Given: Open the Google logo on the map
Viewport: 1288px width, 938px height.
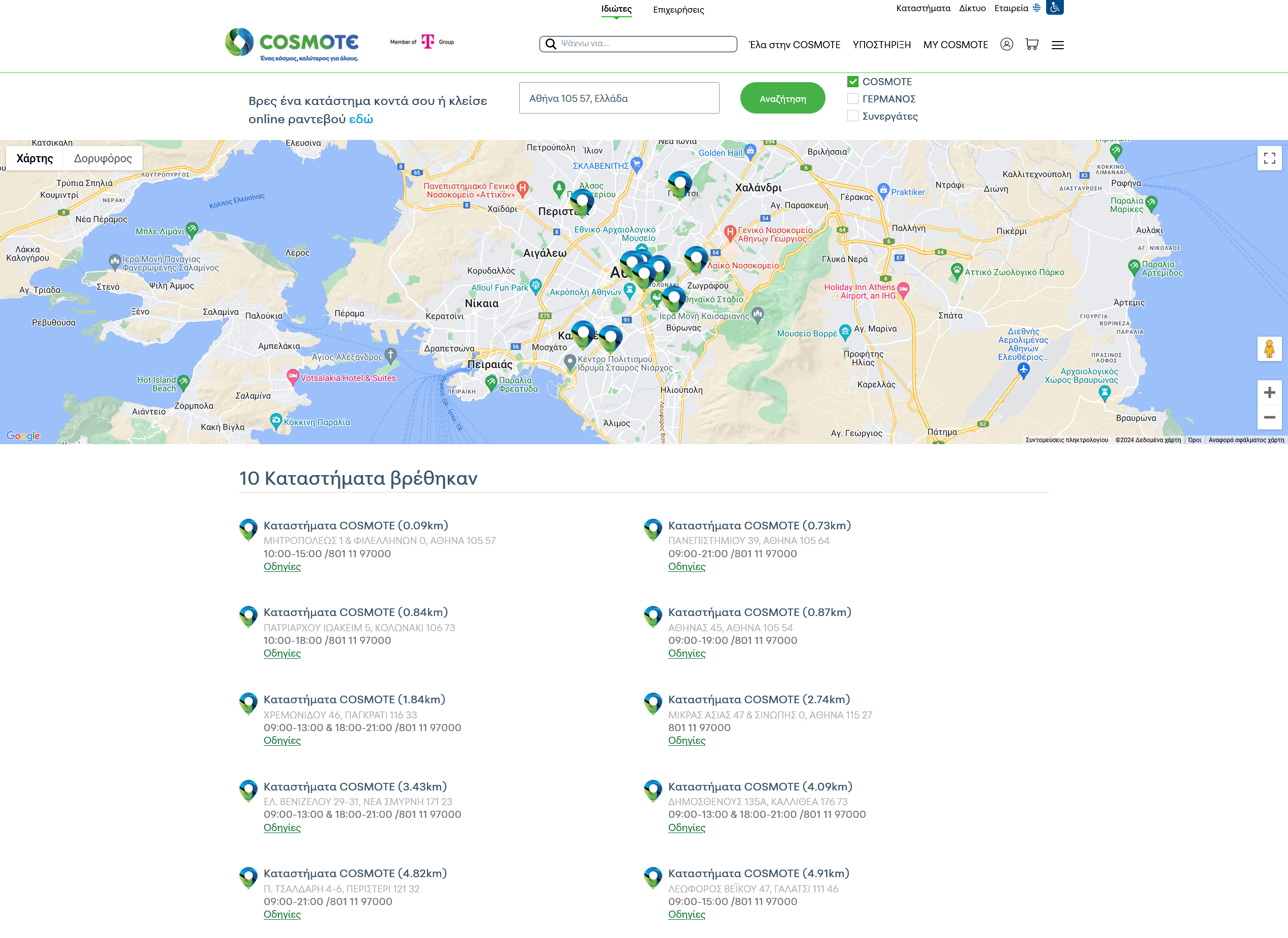Looking at the screenshot, I should tap(23, 436).
